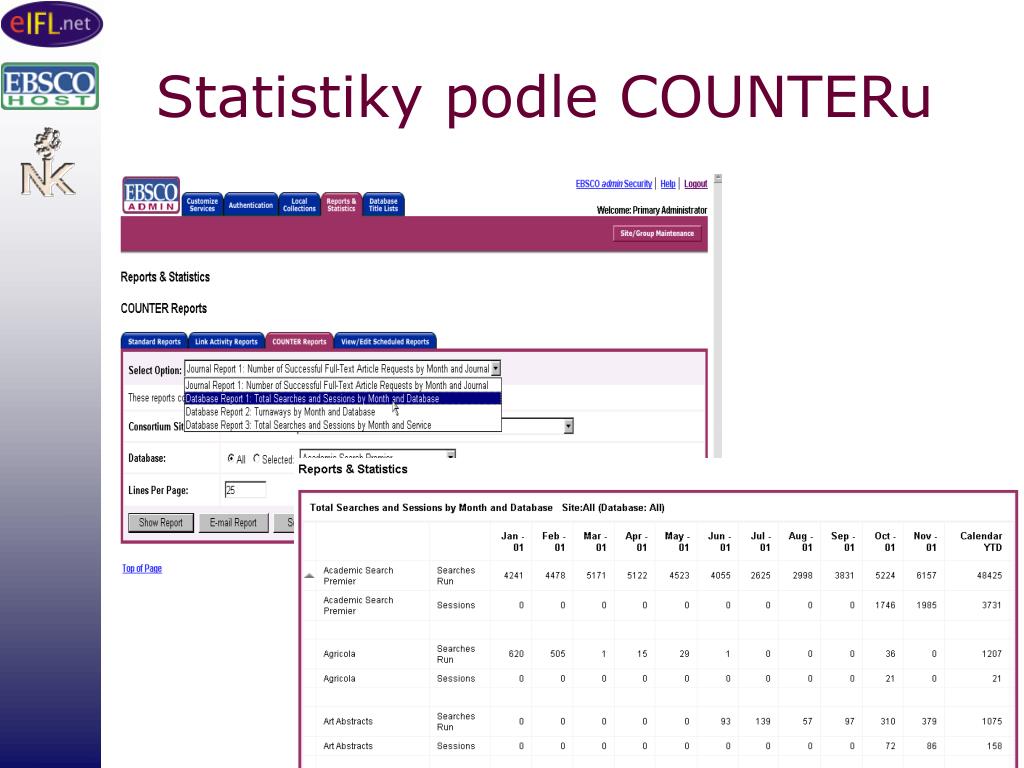The height and width of the screenshot is (768, 1024).
Task: Click the Logout link
Action: (x=696, y=184)
